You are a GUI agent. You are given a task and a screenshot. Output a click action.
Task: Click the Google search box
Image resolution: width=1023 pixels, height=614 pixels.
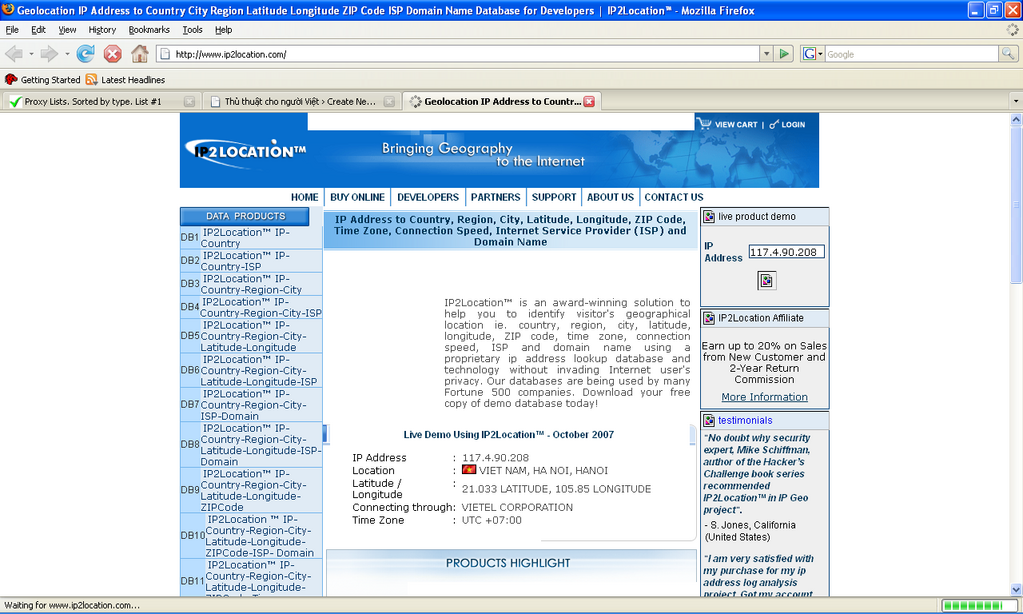[911, 54]
